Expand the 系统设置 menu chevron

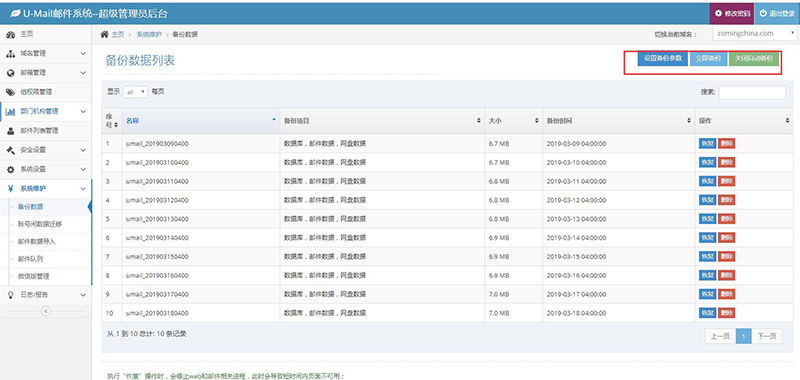[x=83, y=169]
